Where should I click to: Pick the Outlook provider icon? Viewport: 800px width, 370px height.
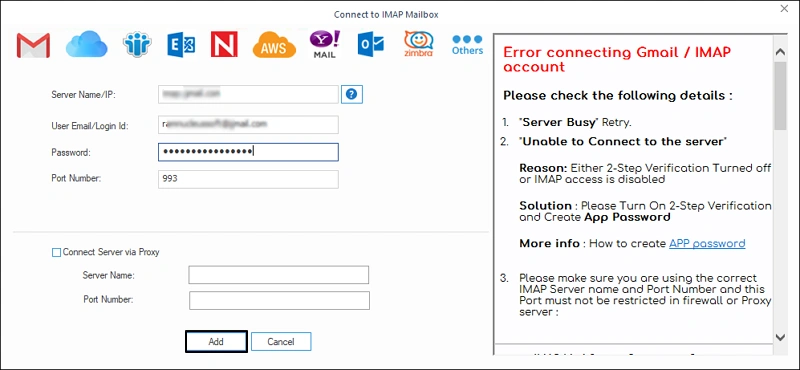371,45
